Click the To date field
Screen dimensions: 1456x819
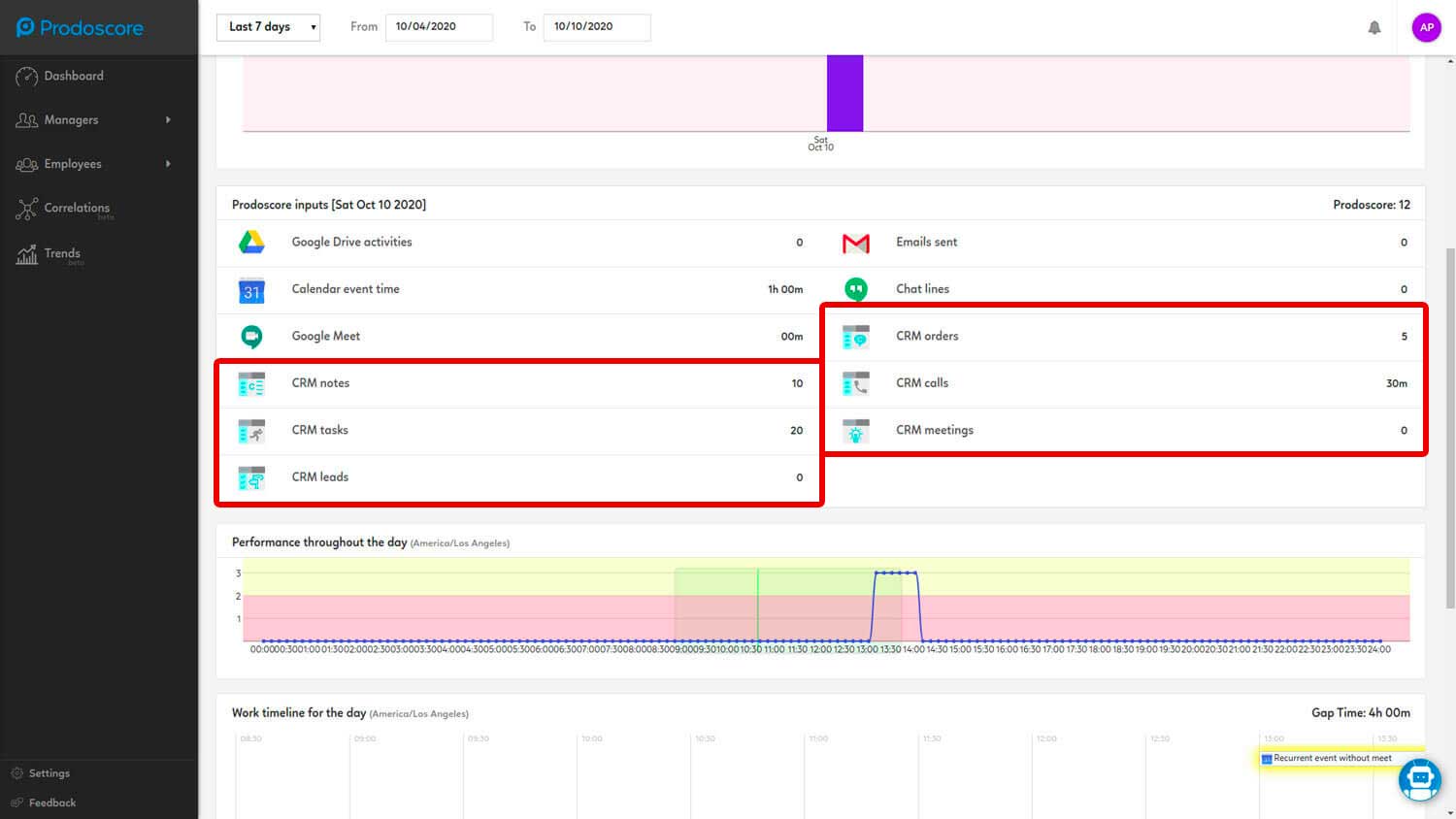[597, 27]
